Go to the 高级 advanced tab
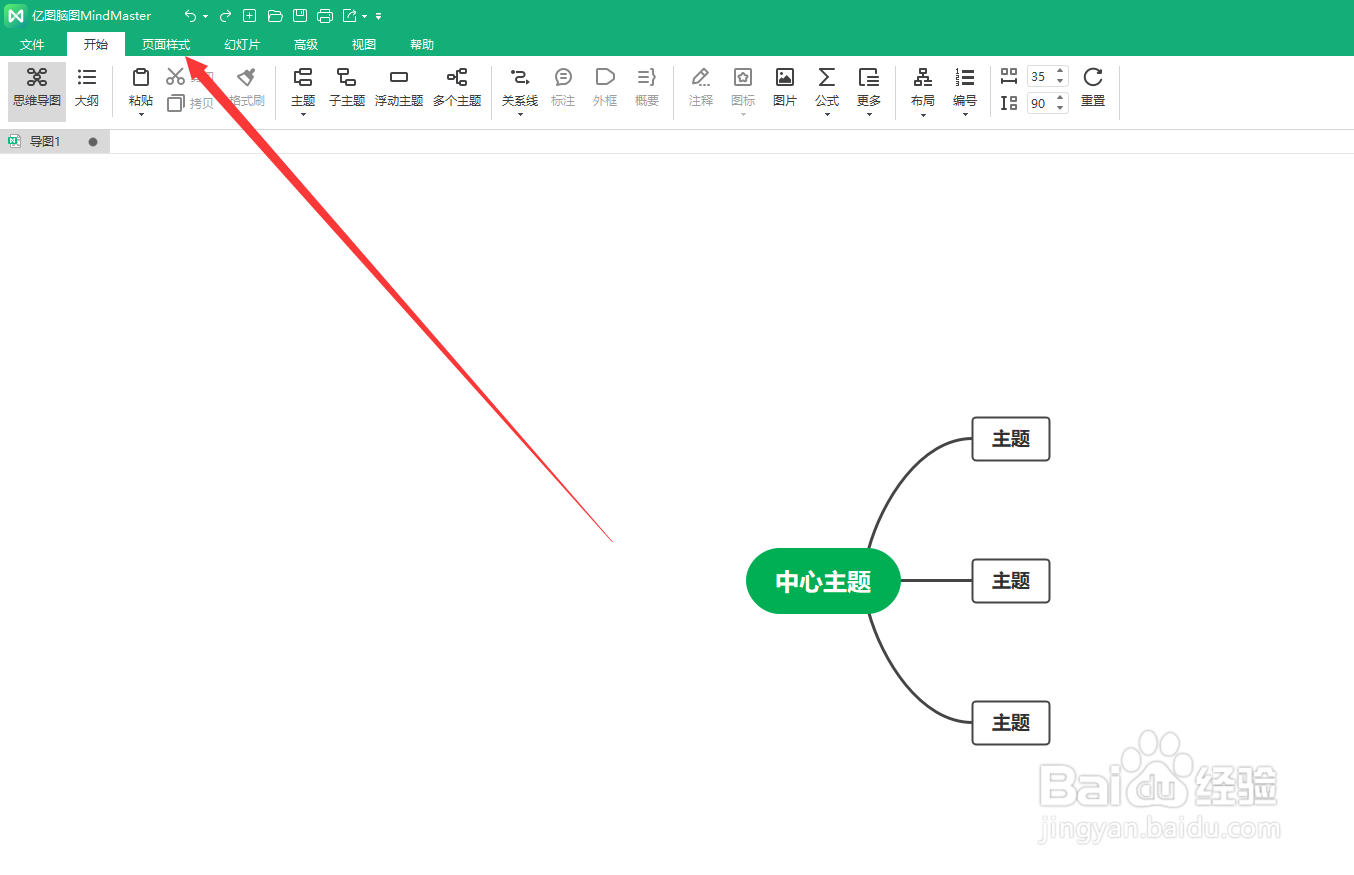 306,45
